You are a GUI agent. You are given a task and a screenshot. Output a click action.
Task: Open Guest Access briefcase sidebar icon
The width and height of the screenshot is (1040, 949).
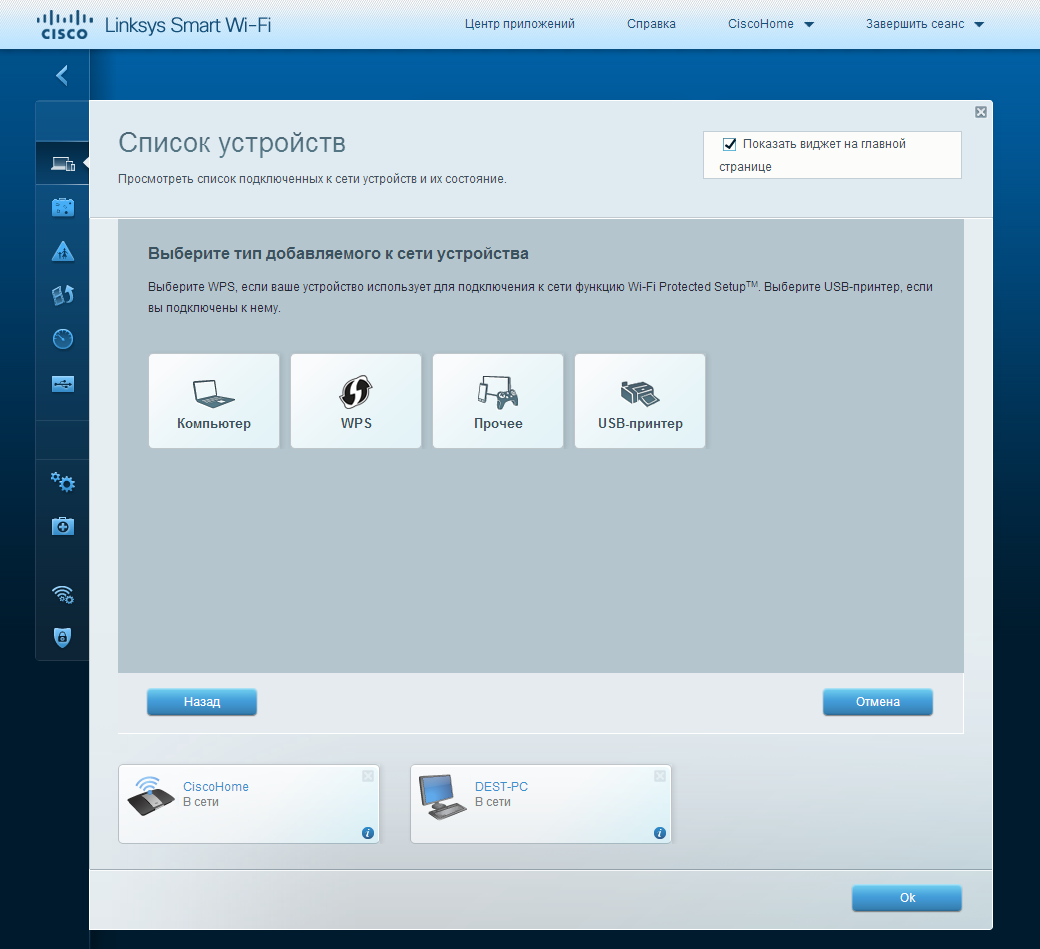(63, 207)
